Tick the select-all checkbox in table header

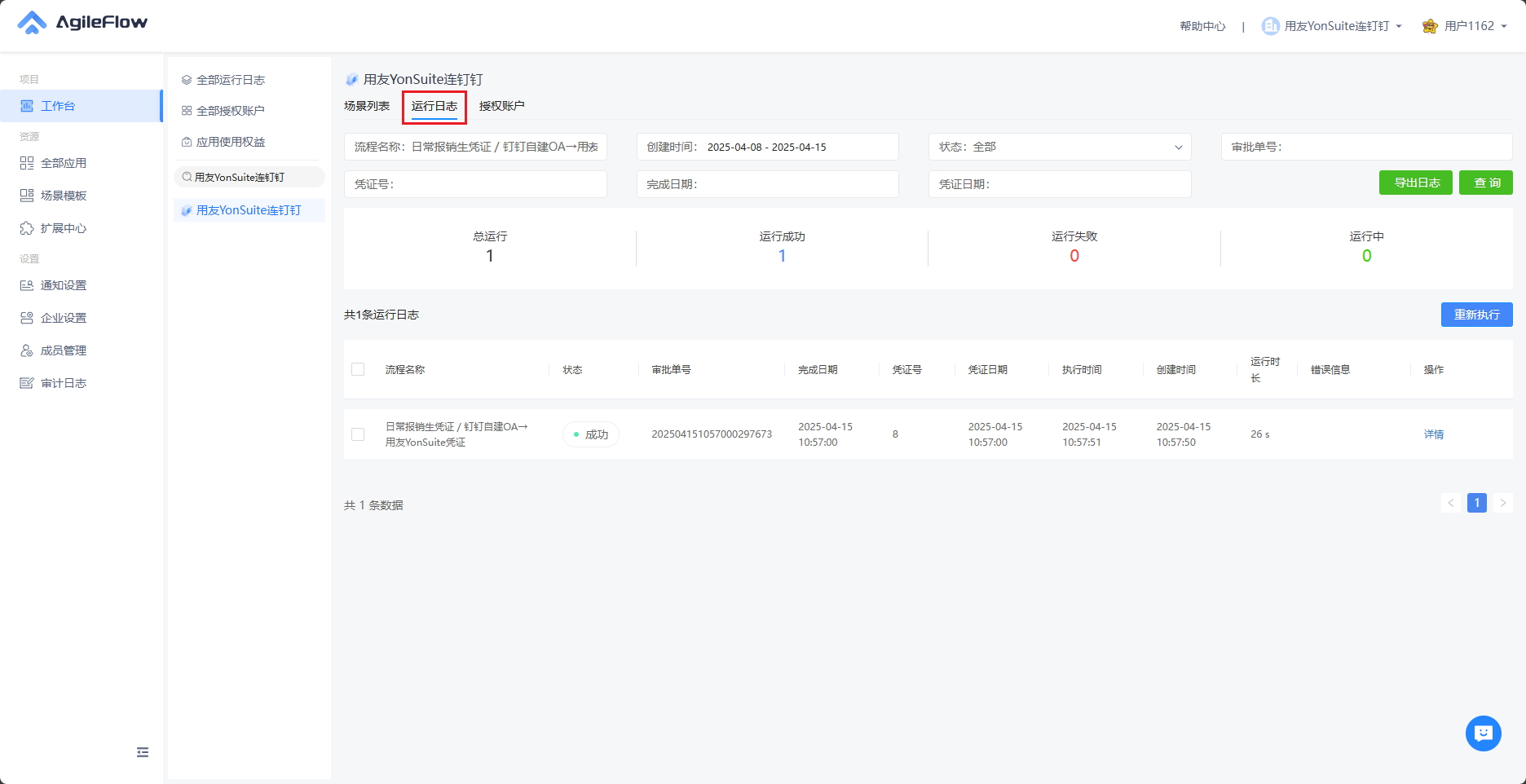[358, 369]
